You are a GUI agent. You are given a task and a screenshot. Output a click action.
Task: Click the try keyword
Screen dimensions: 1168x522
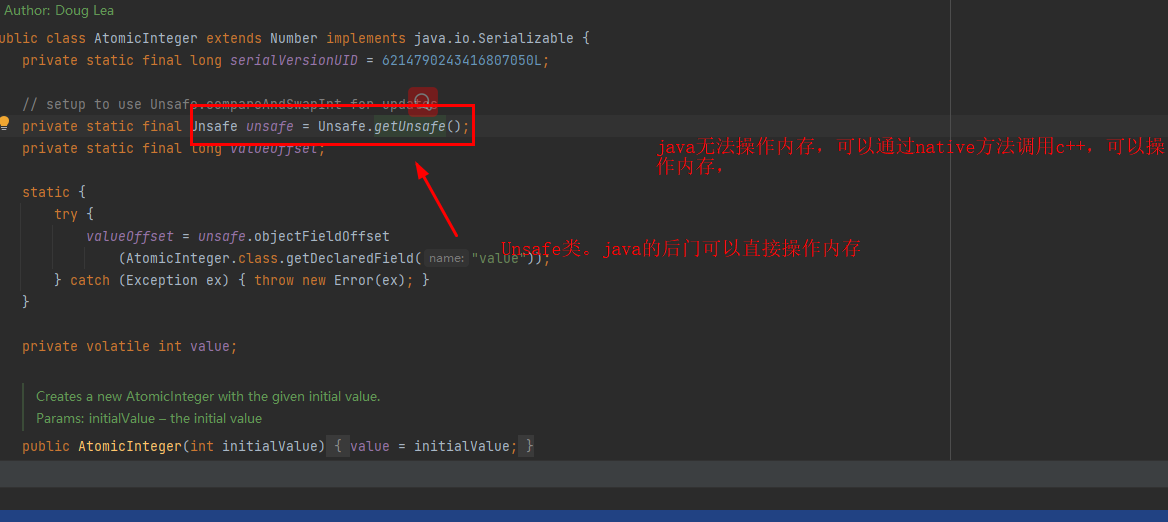(x=66, y=214)
